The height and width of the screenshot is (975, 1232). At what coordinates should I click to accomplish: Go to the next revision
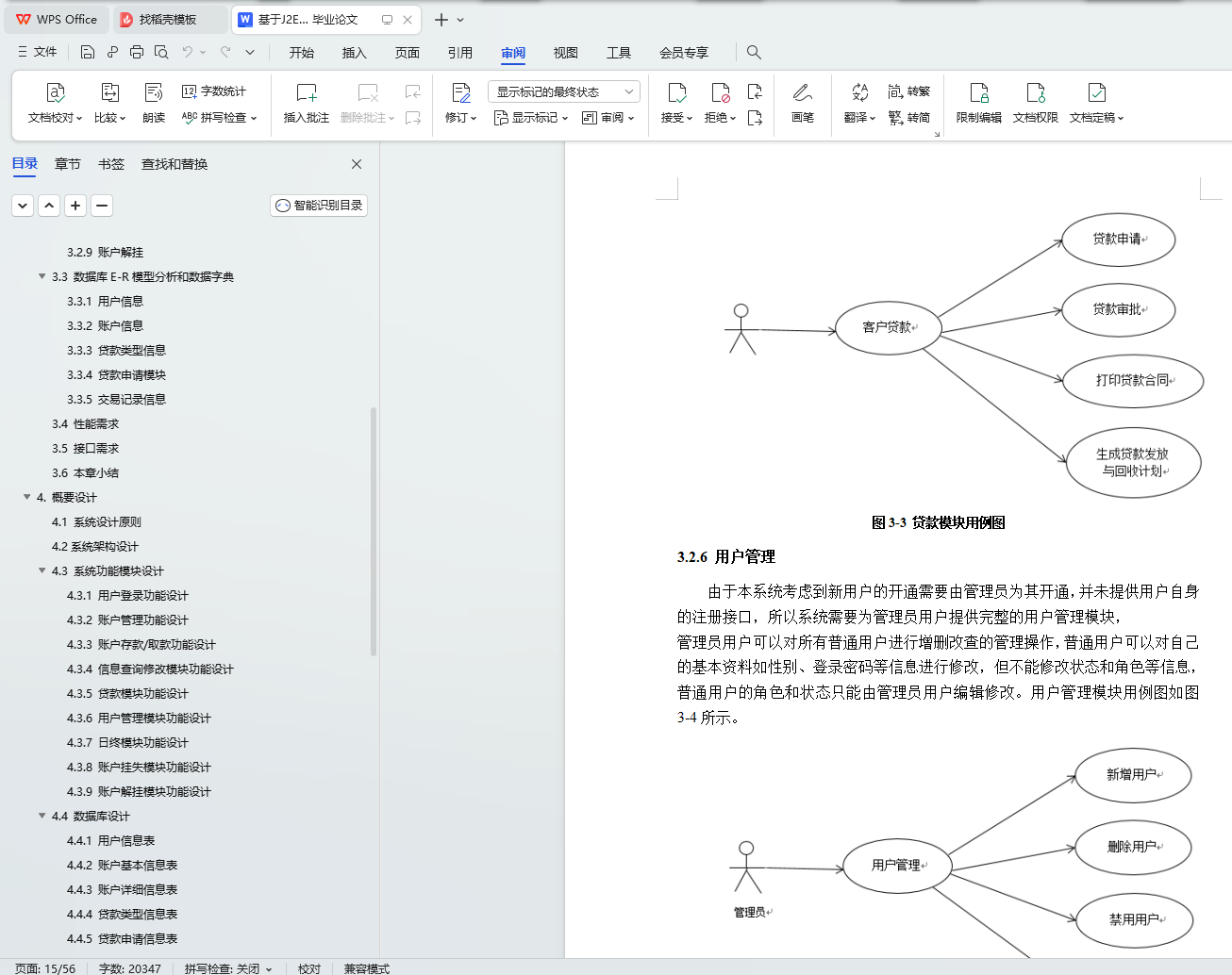755,118
